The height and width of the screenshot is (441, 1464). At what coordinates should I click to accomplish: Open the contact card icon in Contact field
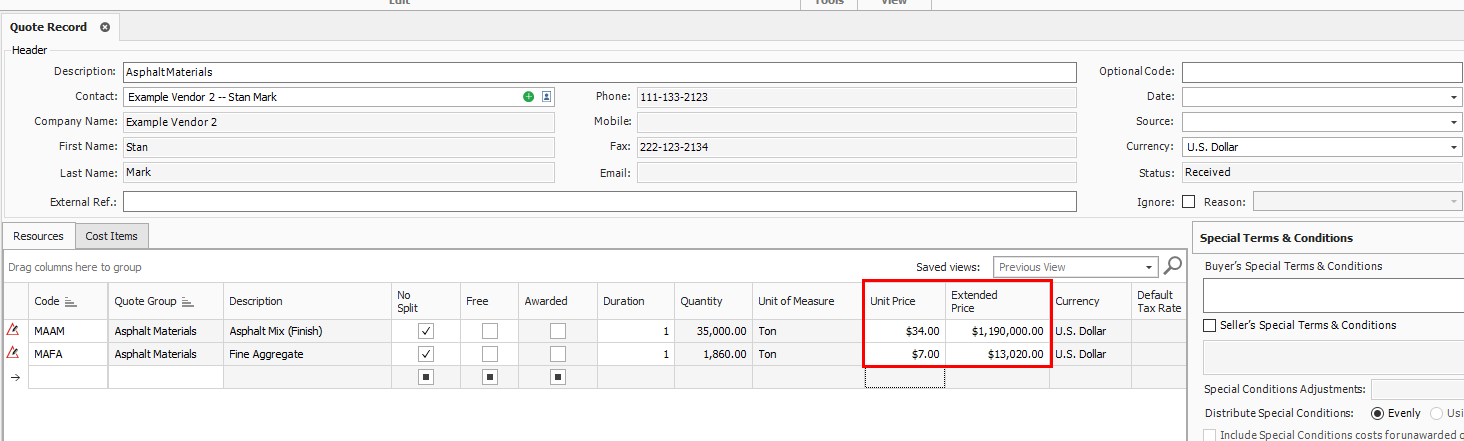[x=547, y=97]
